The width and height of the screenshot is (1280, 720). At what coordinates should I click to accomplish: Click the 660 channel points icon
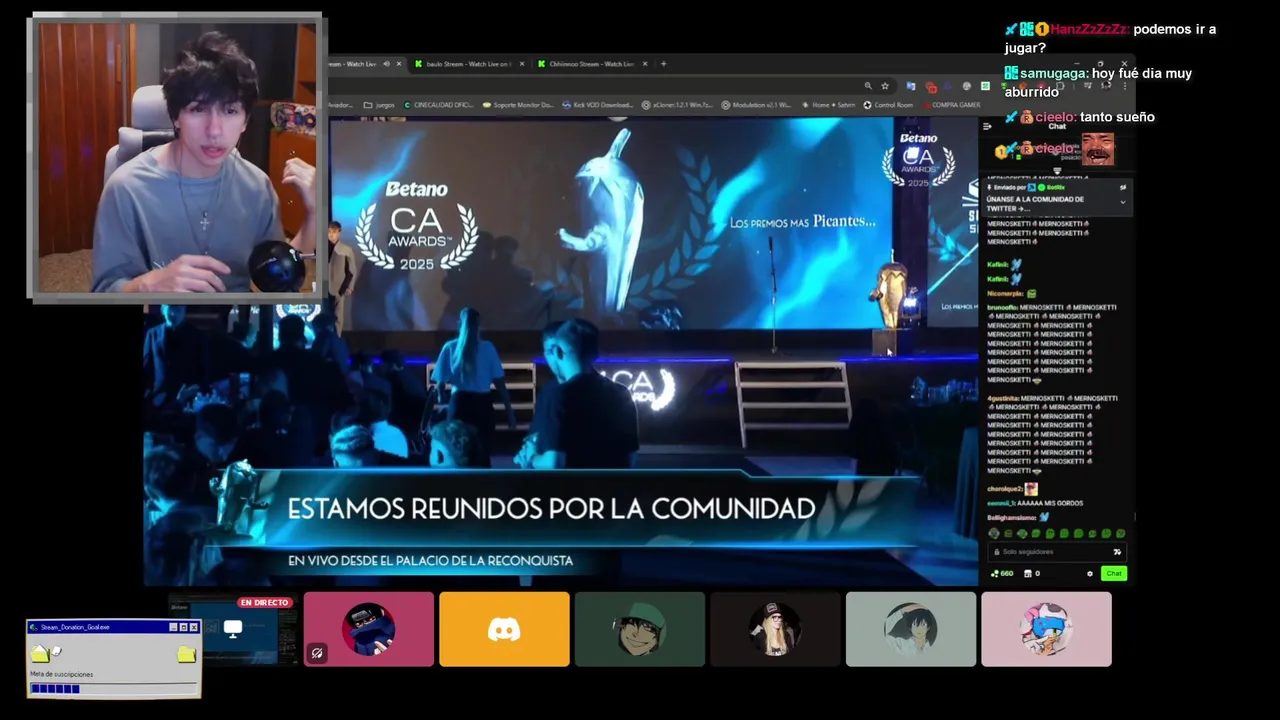pos(1001,573)
